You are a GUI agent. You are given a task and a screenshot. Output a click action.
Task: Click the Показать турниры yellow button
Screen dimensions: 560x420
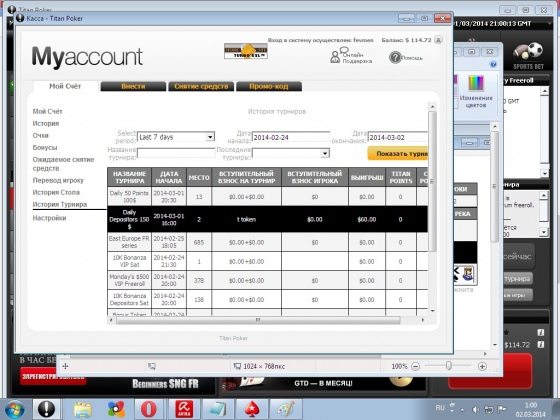[x=398, y=154]
